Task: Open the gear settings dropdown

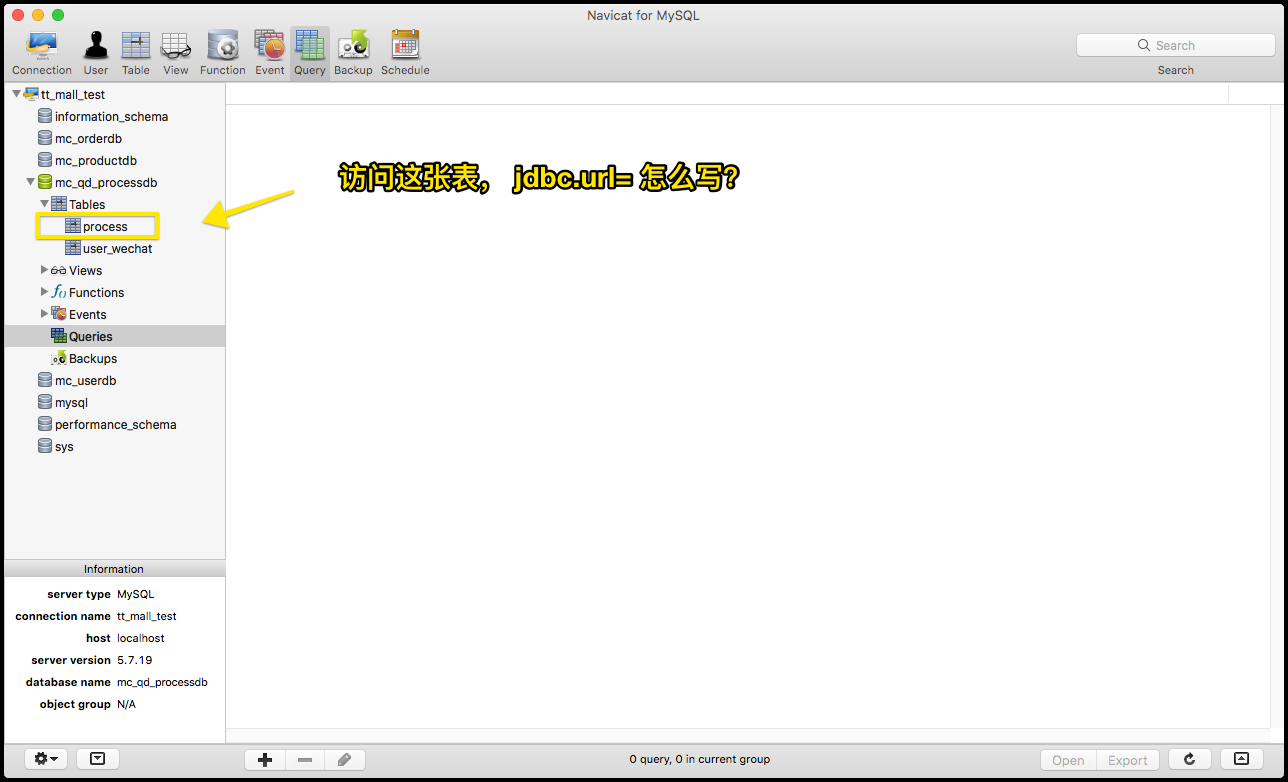Action: click(x=47, y=759)
